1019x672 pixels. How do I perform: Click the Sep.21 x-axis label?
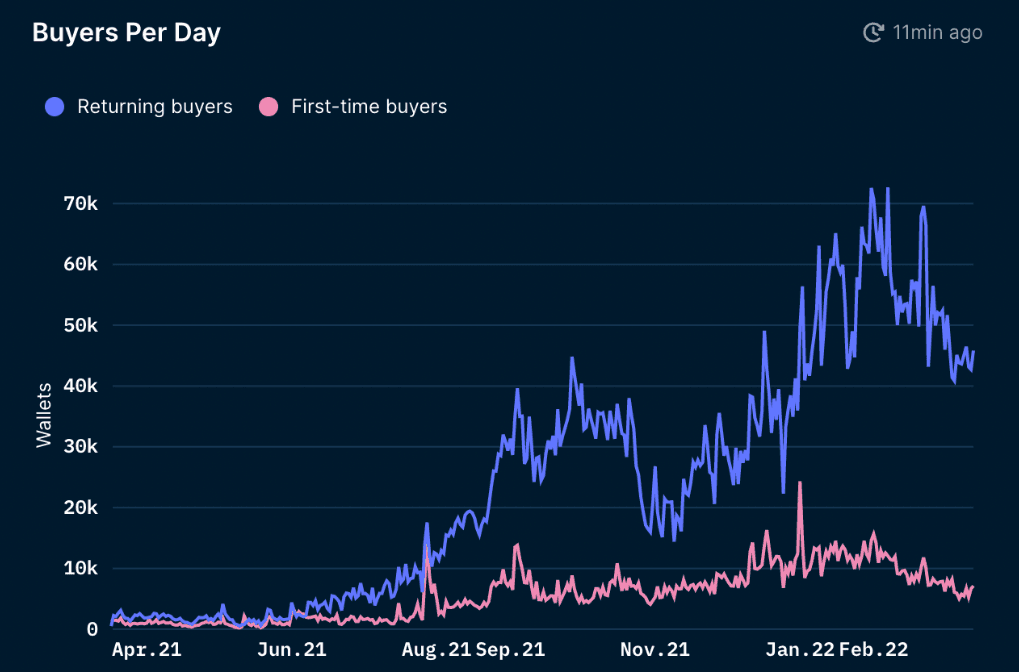[x=510, y=650]
